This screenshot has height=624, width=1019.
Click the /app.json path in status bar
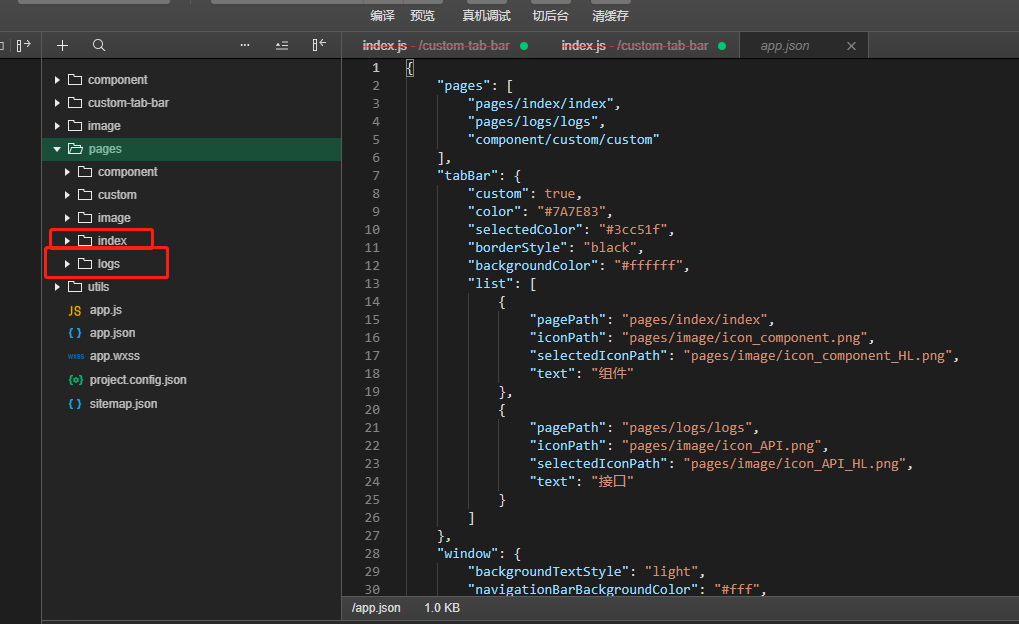point(376,608)
